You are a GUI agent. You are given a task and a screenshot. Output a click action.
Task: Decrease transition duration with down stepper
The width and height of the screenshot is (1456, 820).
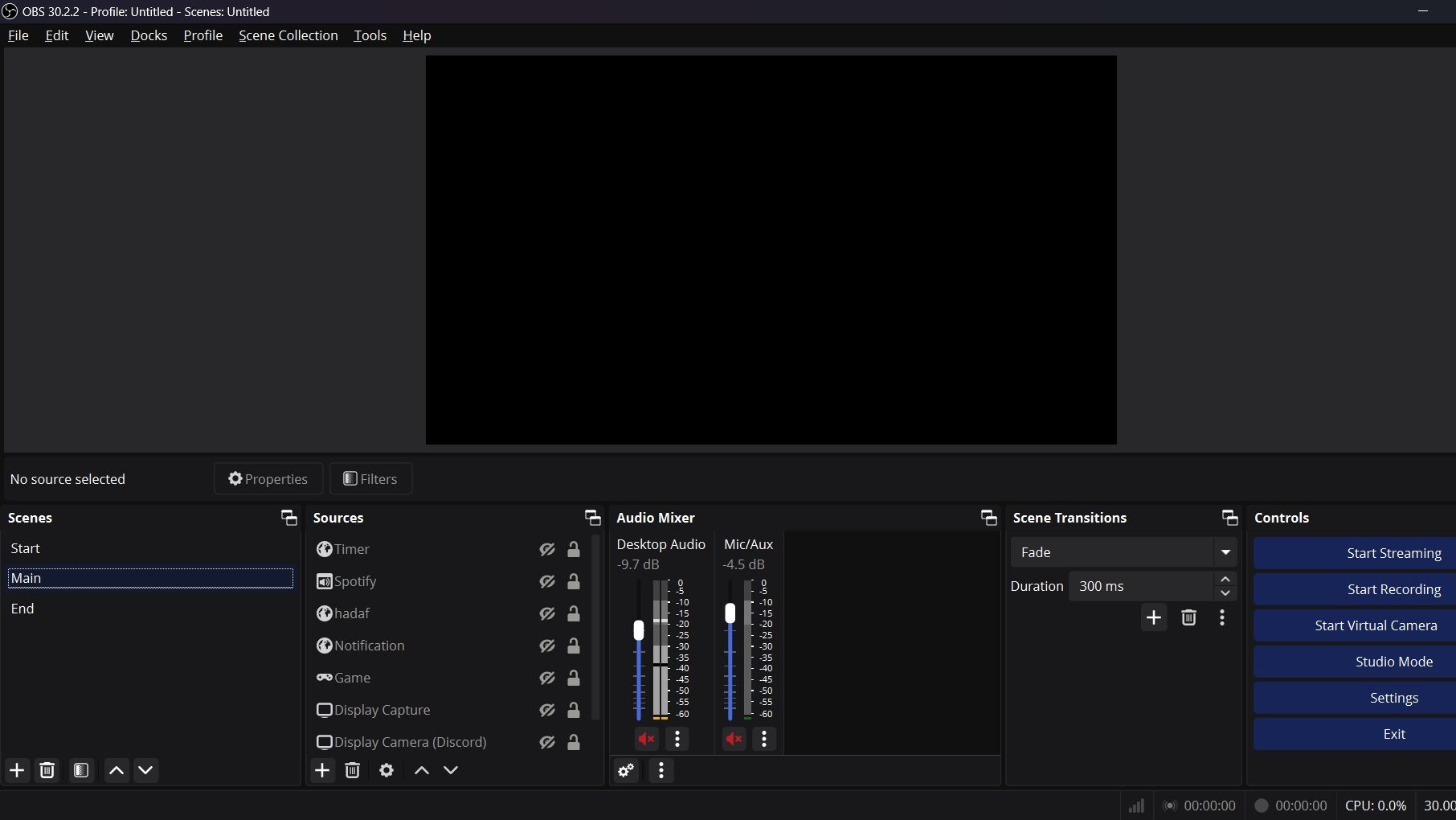click(x=1225, y=593)
